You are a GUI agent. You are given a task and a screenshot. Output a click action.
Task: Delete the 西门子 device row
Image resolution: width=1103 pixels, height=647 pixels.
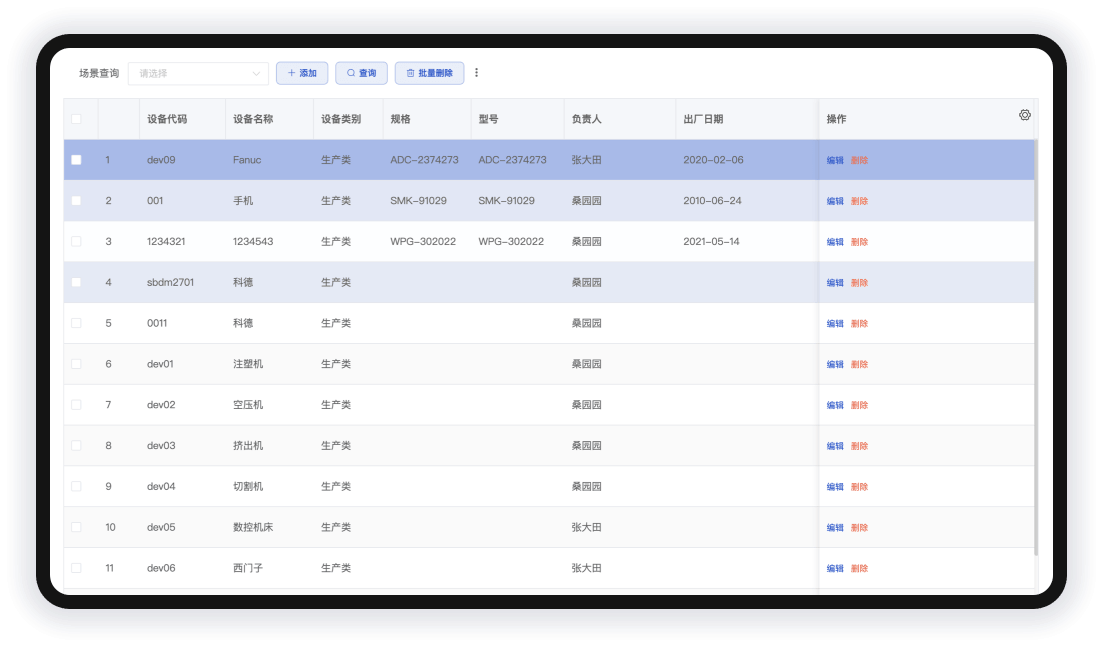tap(859, 568)
